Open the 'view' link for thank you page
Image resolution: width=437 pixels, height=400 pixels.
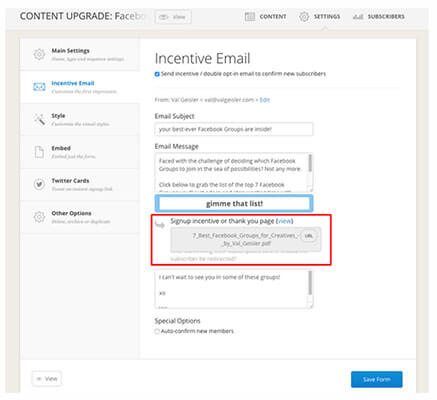tap(284, 221)
